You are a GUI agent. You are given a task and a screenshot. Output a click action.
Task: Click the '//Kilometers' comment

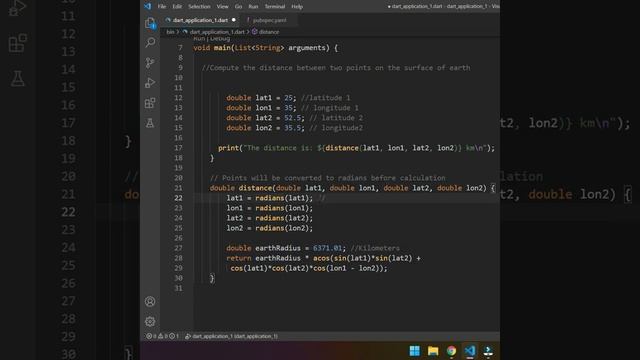(x=375, y=248)
